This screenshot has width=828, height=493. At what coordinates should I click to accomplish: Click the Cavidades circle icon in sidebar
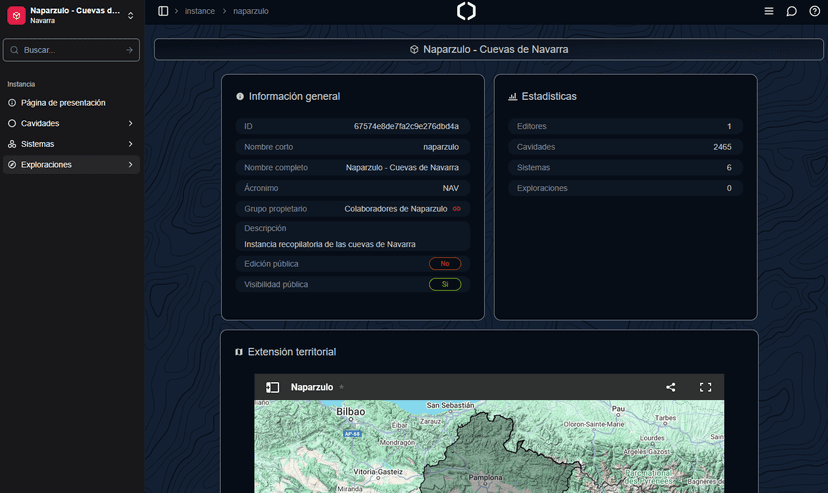[12, 124]
